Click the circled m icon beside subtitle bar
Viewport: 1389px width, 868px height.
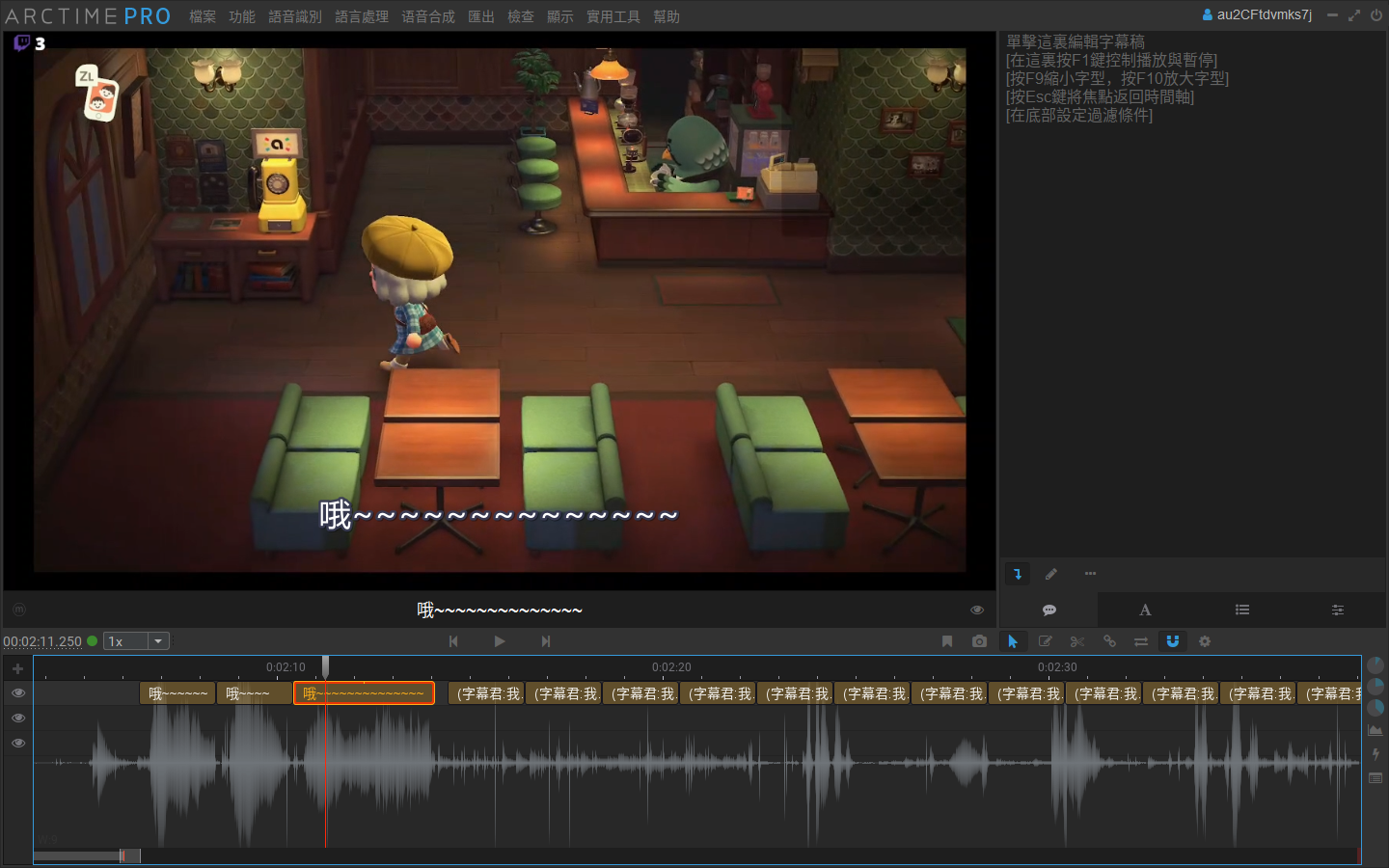tap(19, 610)
